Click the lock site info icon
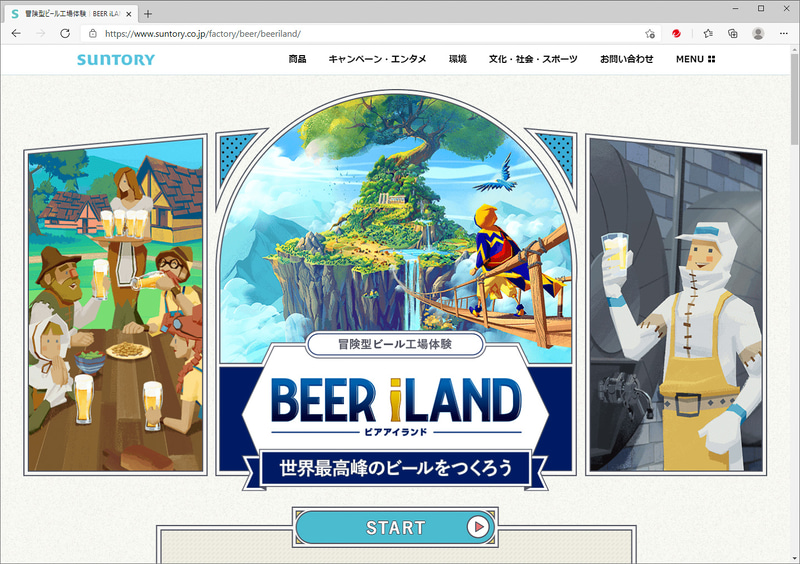 [x=92, y=34]
